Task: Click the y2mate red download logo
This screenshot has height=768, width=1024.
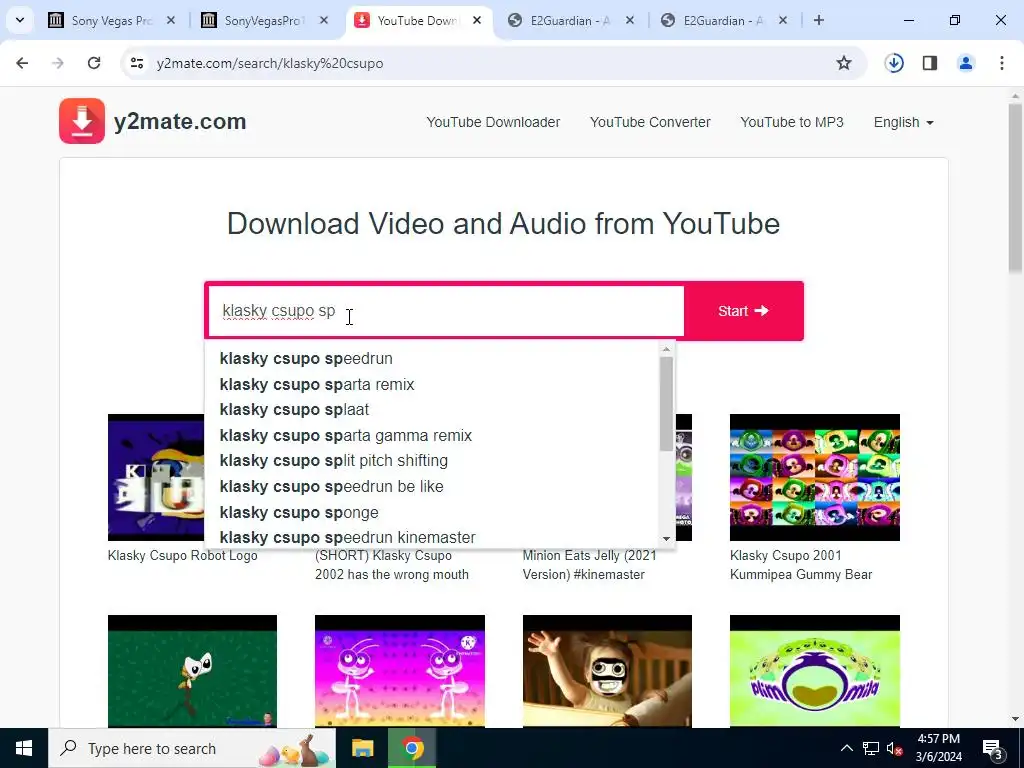Action: click(x=82, y=121)
